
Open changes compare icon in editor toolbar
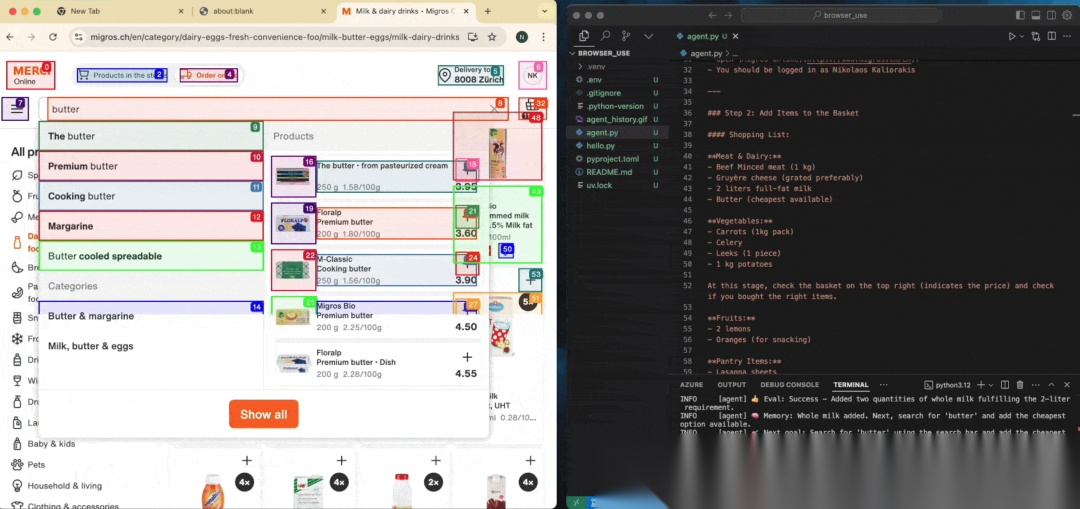pos(1036,36)
